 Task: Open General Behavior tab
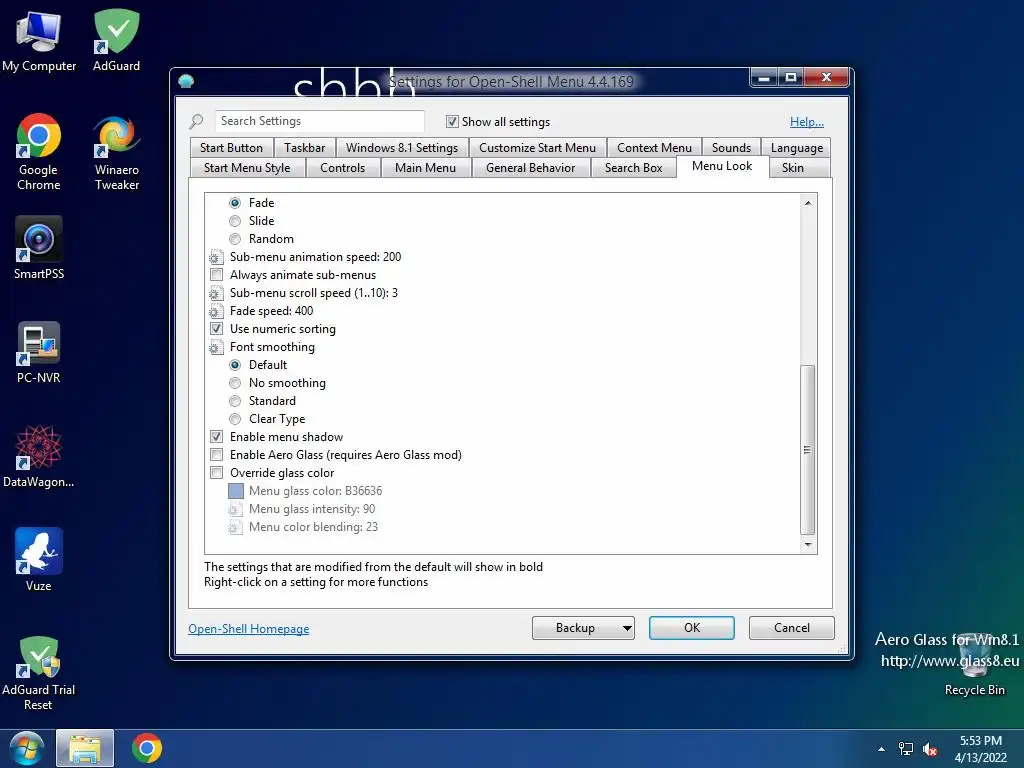[x=530, y=168]
